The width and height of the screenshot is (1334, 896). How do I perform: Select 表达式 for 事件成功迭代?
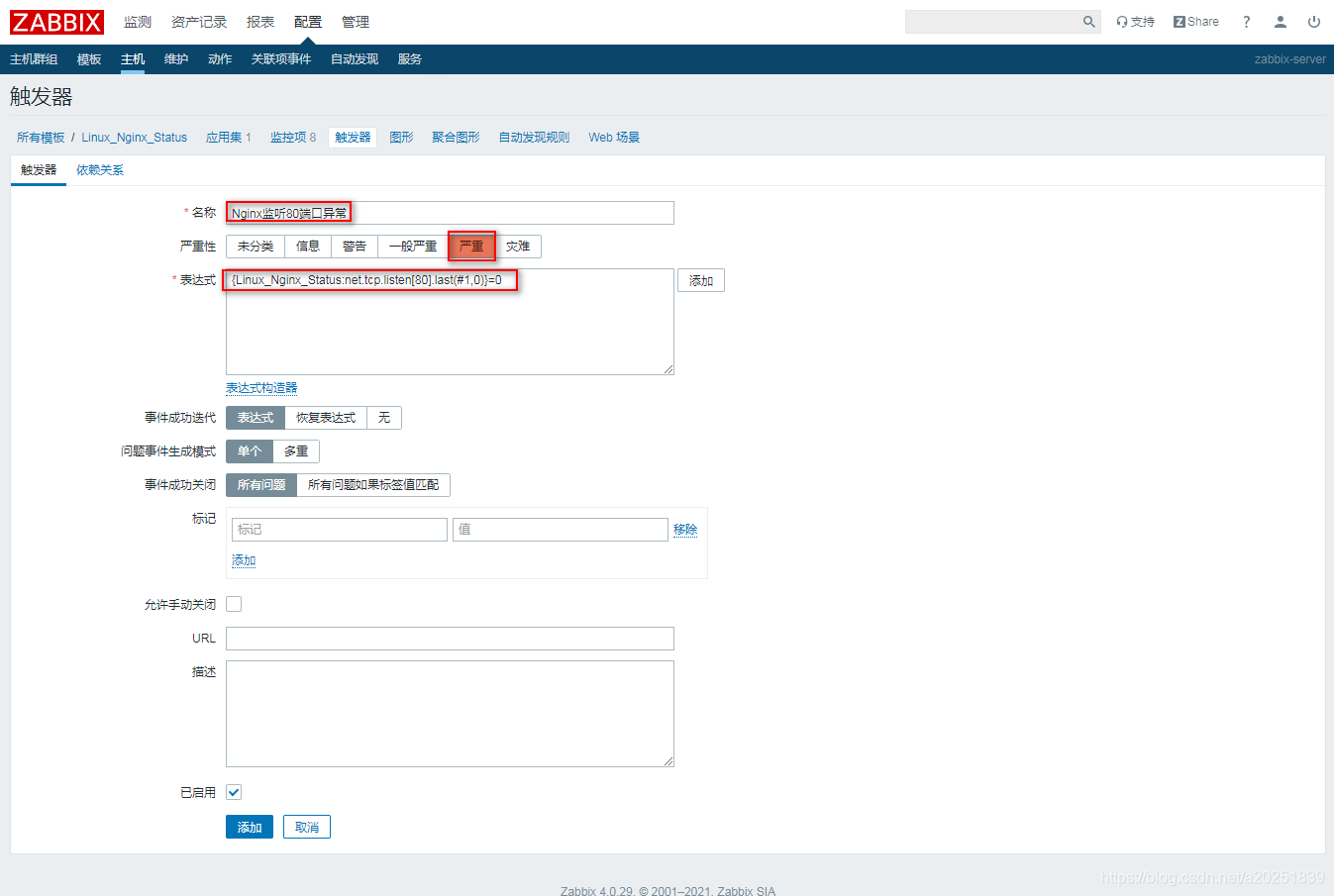pyautogui.click(x=256, y=418)
